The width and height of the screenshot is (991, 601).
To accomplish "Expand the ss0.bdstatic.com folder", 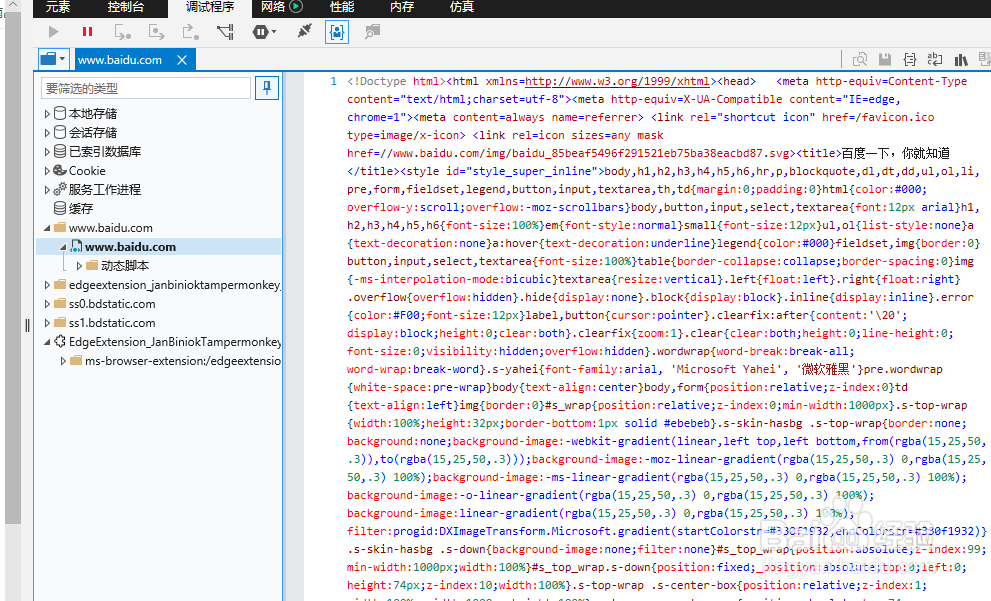I will point(47,304).
